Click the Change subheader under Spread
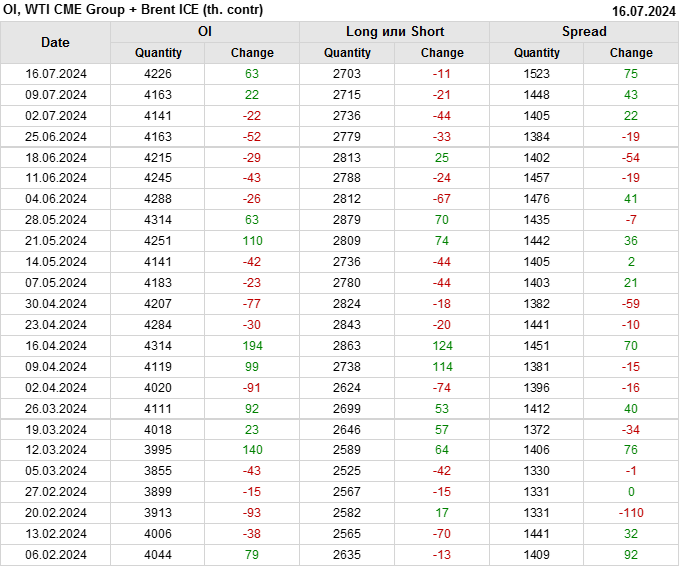This screenshot has height=567, width=680. tap(631, 53)
